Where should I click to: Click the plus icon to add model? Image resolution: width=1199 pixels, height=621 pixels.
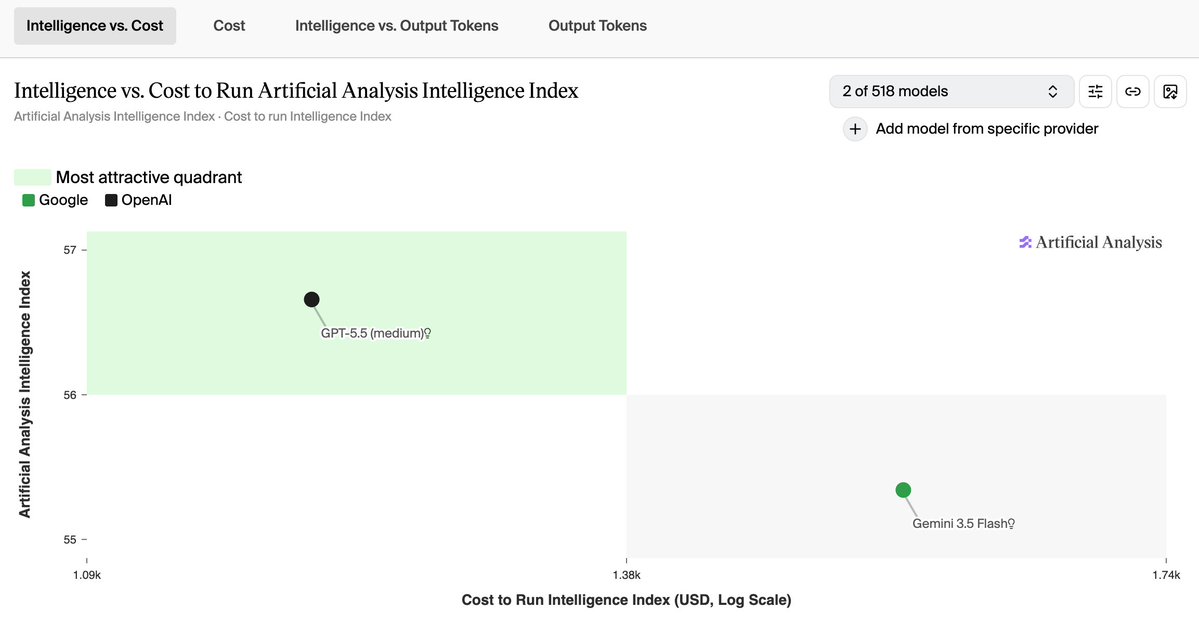(x=855, y=129)
